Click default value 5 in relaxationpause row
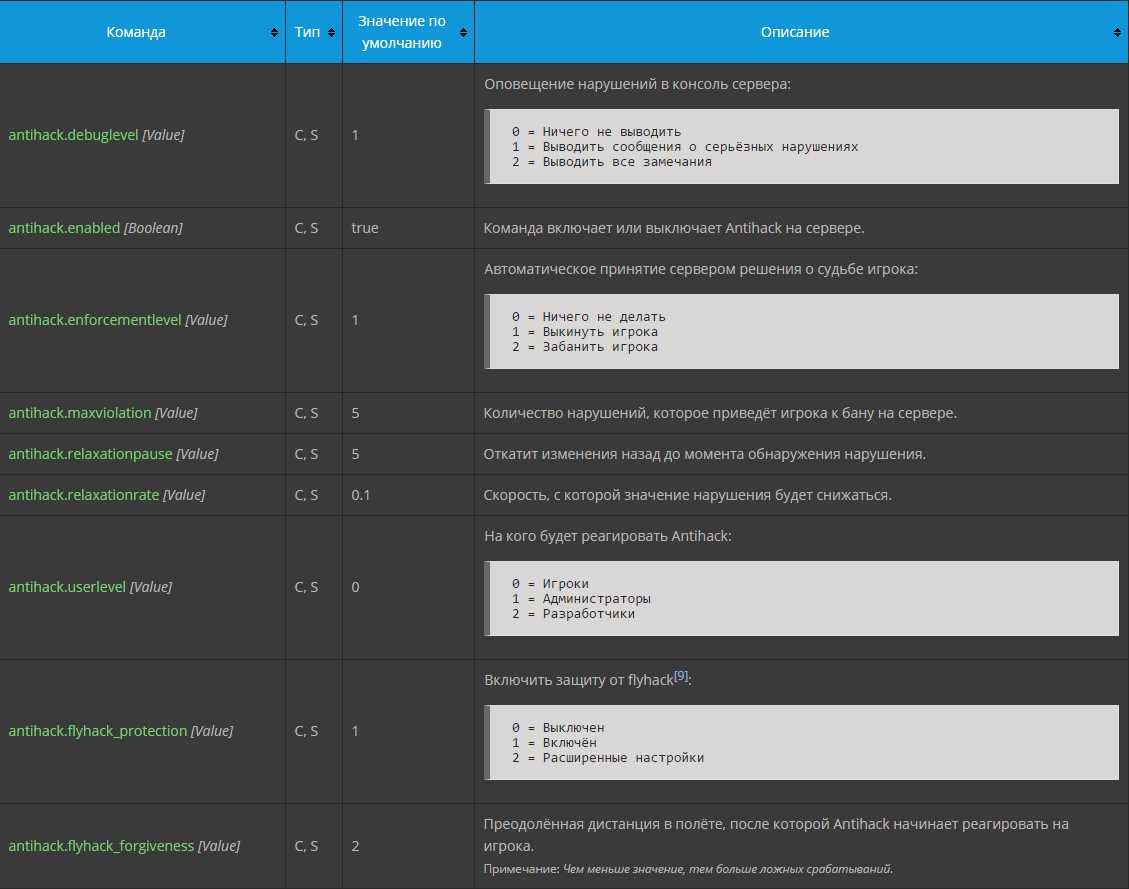This screenshot has width=1129, height=889. pos(355,453)
